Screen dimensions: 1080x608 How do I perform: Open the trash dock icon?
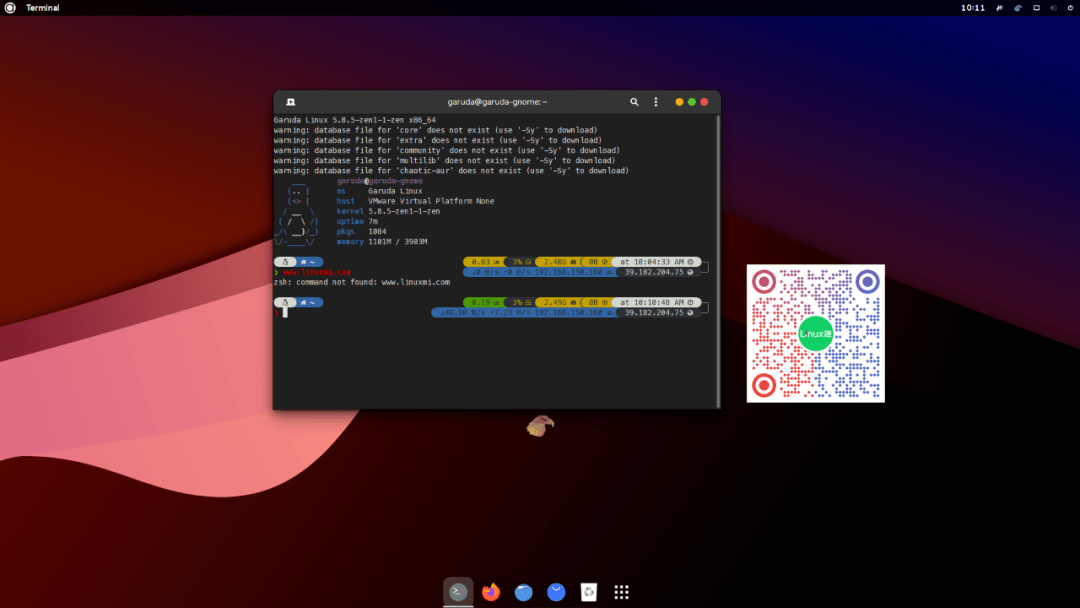click(589, 591)
